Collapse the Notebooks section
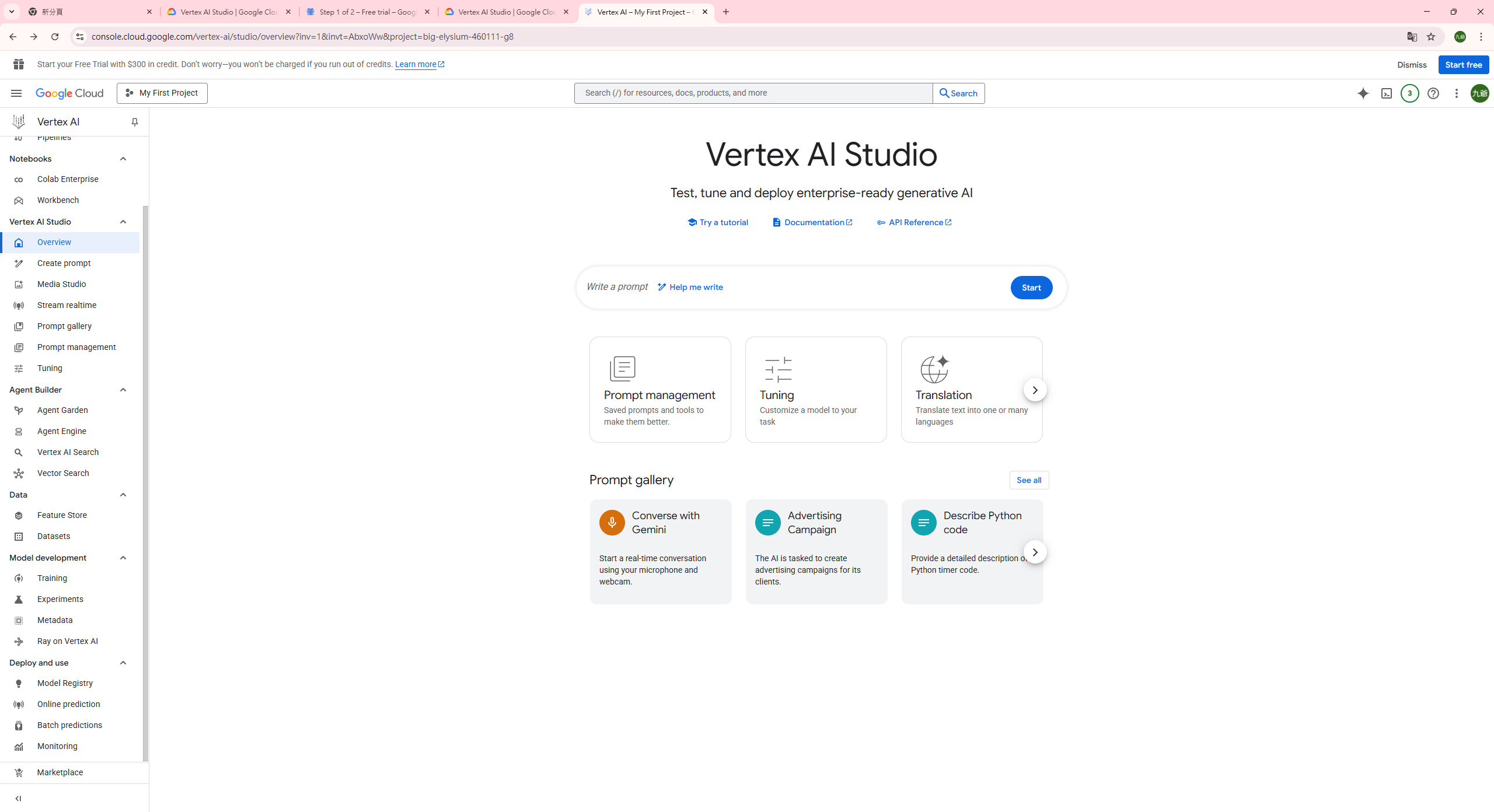 click(123, 159)
